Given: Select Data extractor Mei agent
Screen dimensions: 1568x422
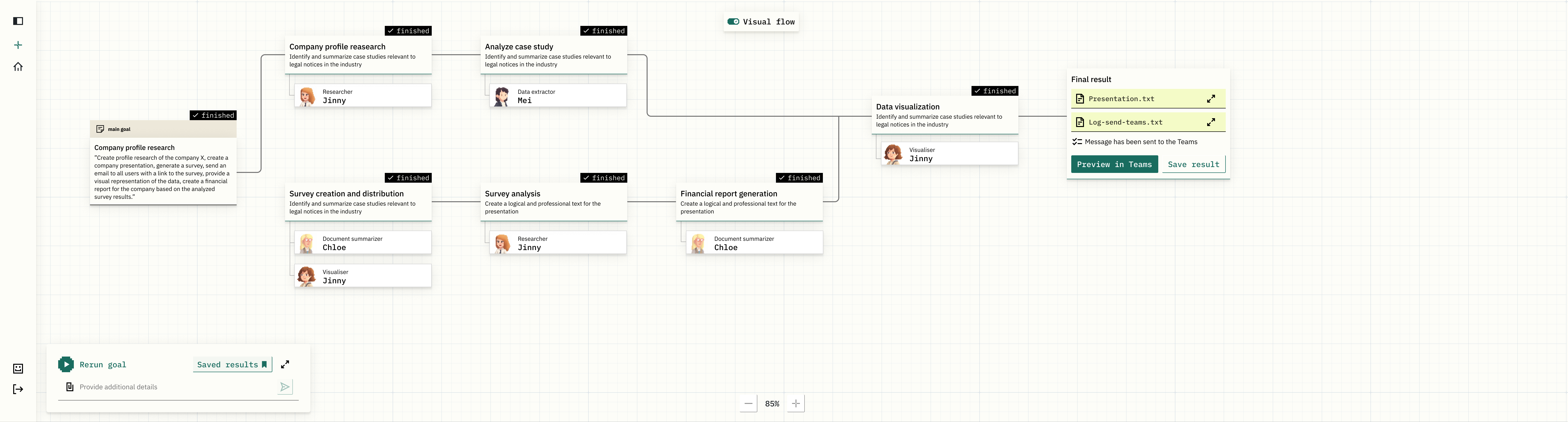Looking at the screenshot, I should coord(558,96).
